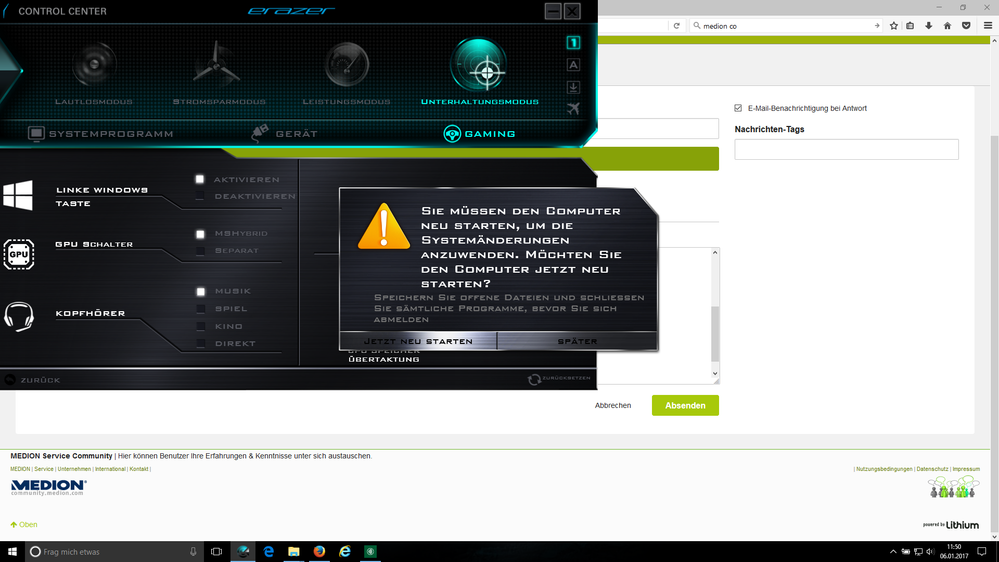Screen dimensions: 999x562
Task: Bookmark page with the star icon
Action: pos(893,26)
